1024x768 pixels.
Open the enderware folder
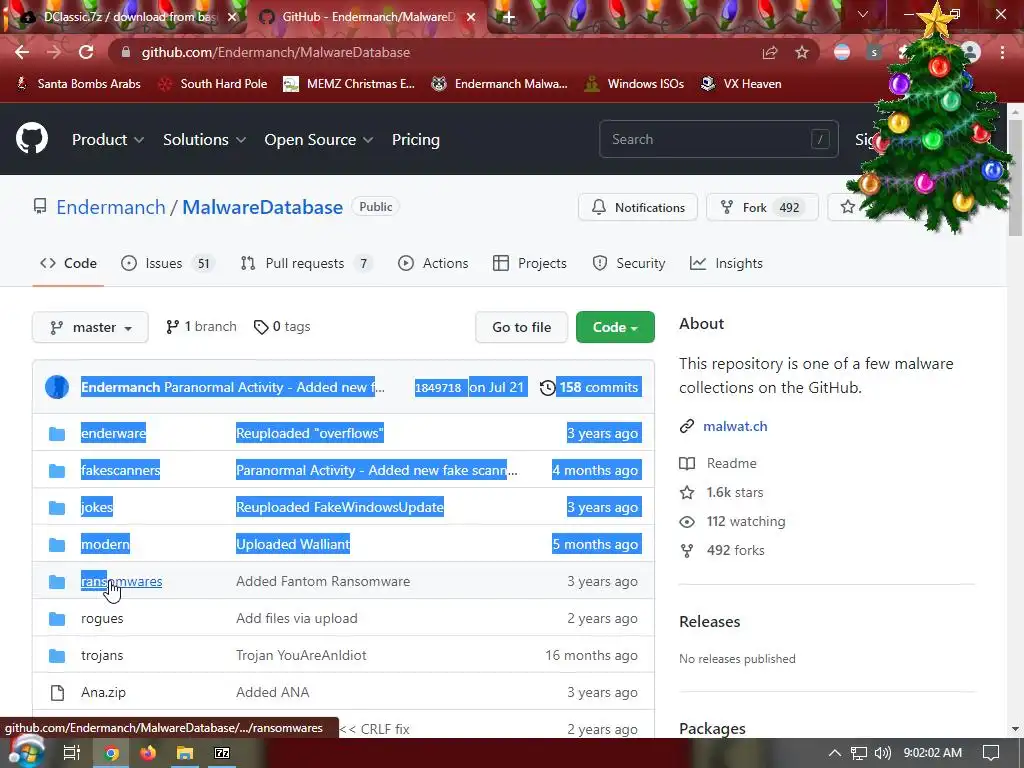click(113, 433)
